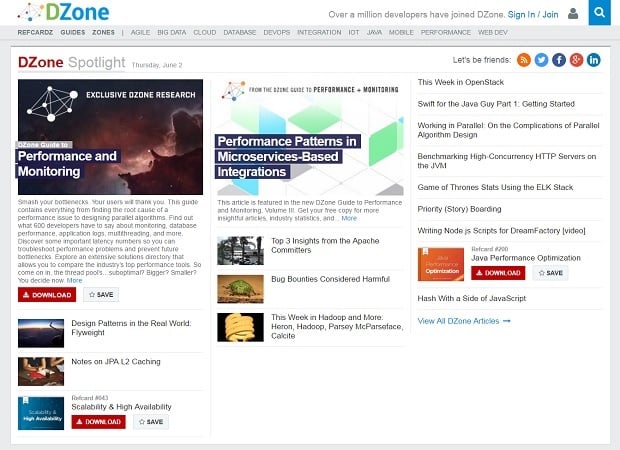Save the Performance and Monitoring guide
Viewport: 620px width, 450px height.
click(101, 295)
